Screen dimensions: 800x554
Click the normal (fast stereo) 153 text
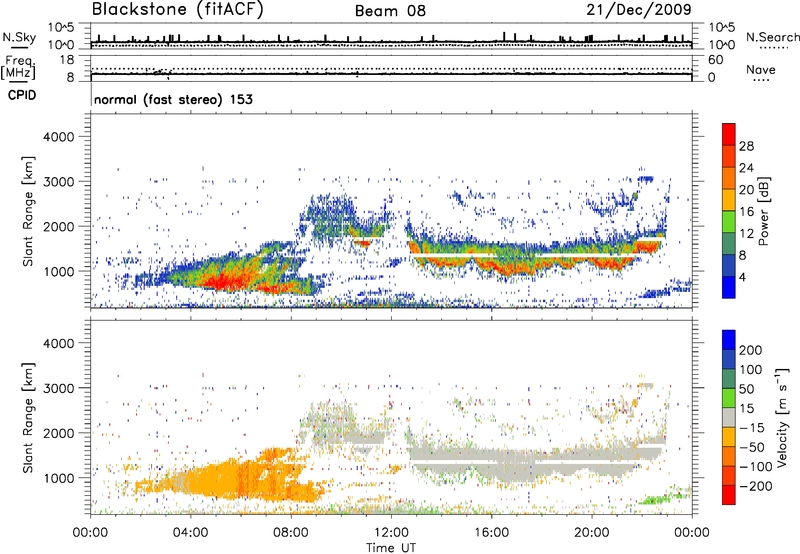tap(173, 99)
